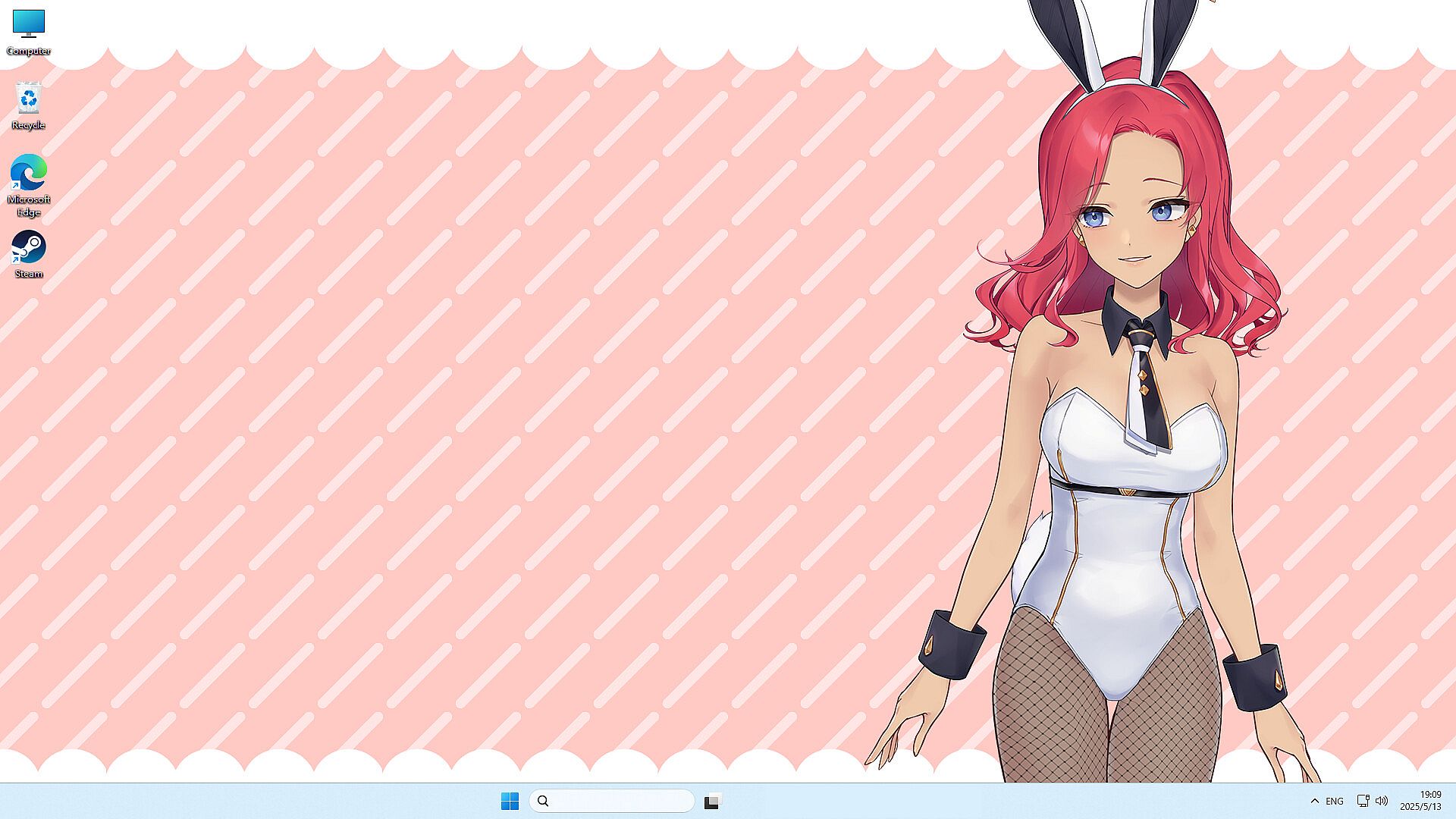Click the 19:09 clock in the tray
The width and height of the screenshot is (1456, 819).
click(1430, 795)
